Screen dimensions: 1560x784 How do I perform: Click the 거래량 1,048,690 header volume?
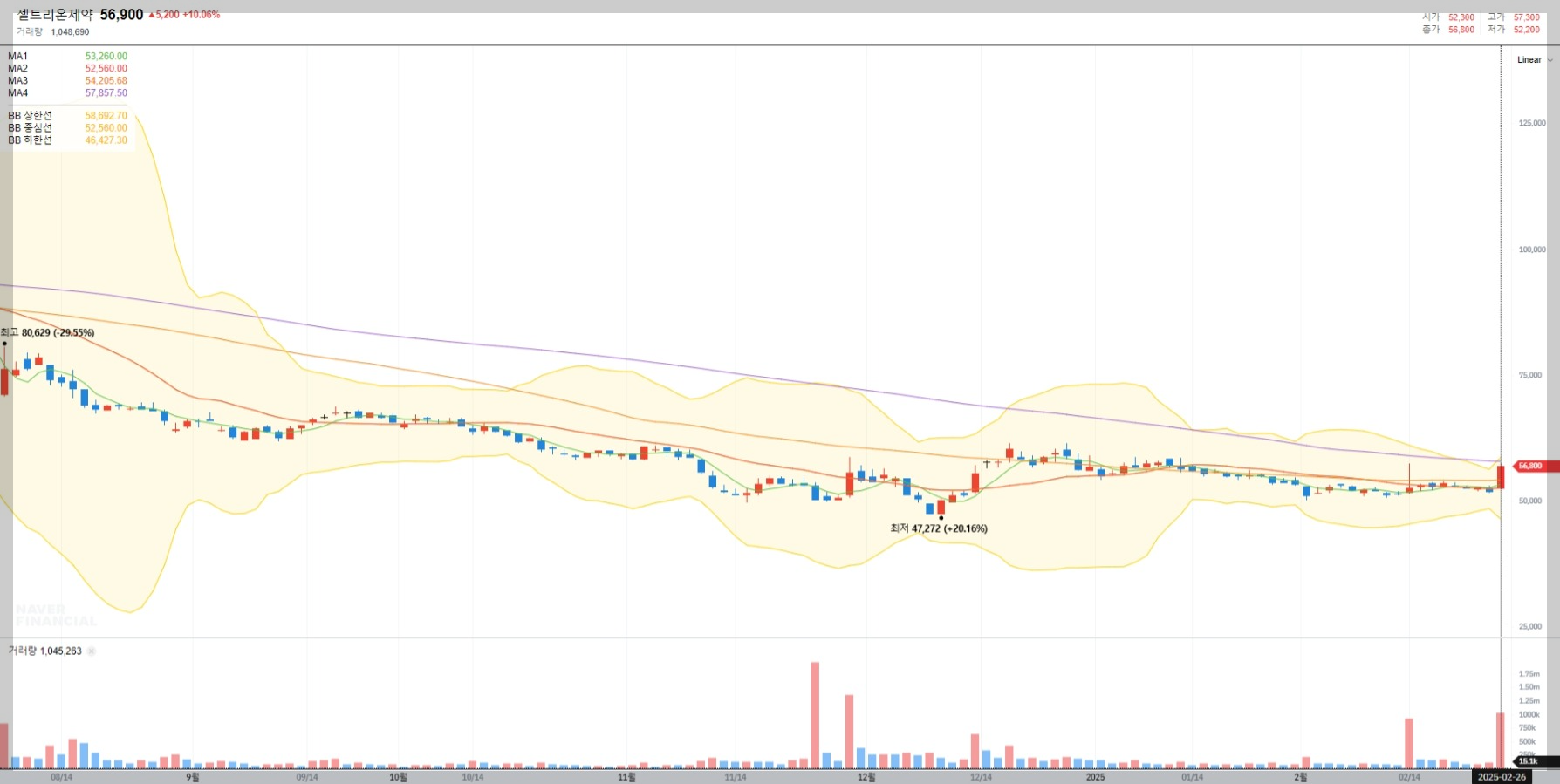pyautogui.click(x=52, y=32)
